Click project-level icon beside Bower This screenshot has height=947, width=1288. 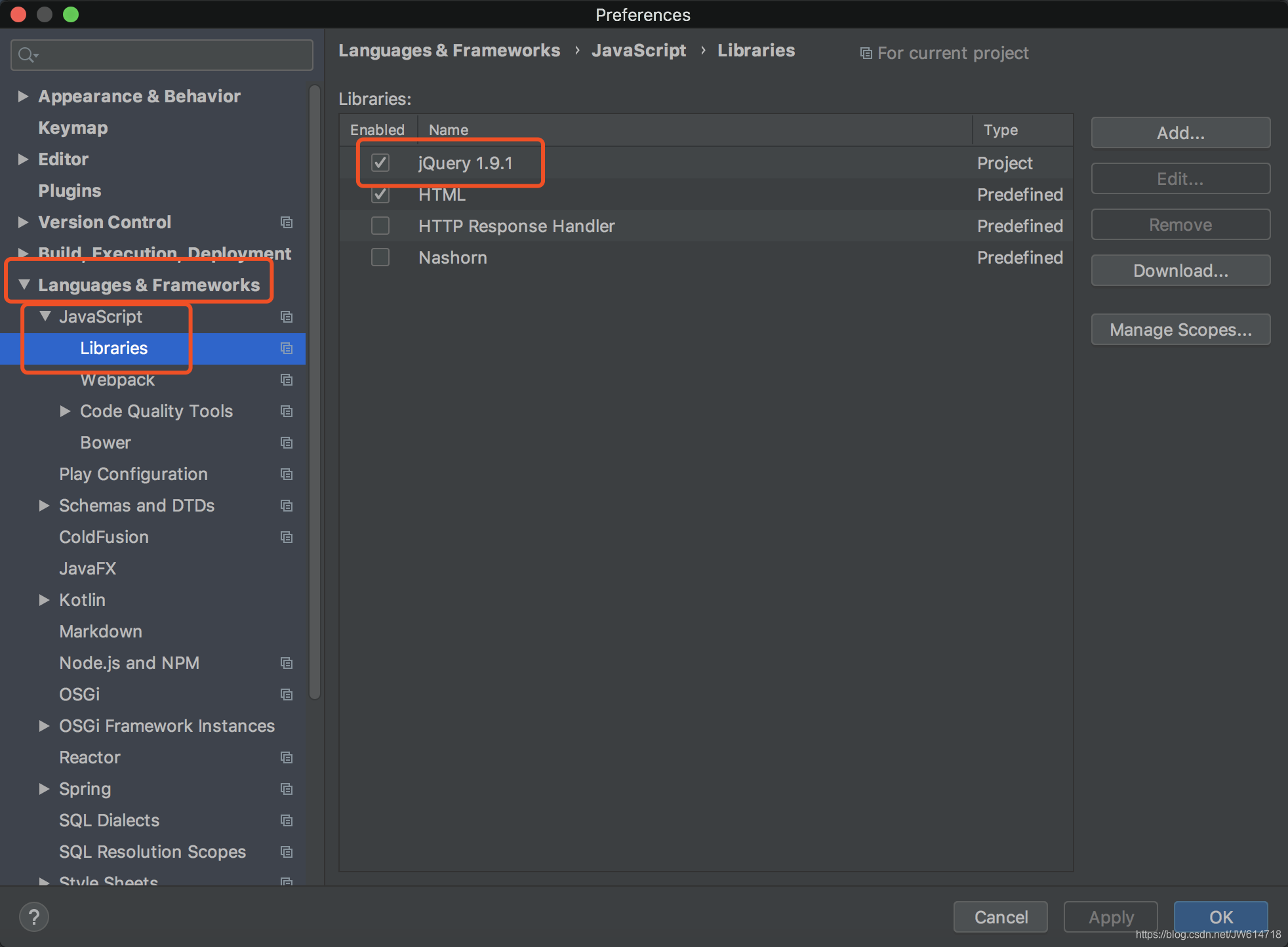pyautogui.click(x=287, y=443)
